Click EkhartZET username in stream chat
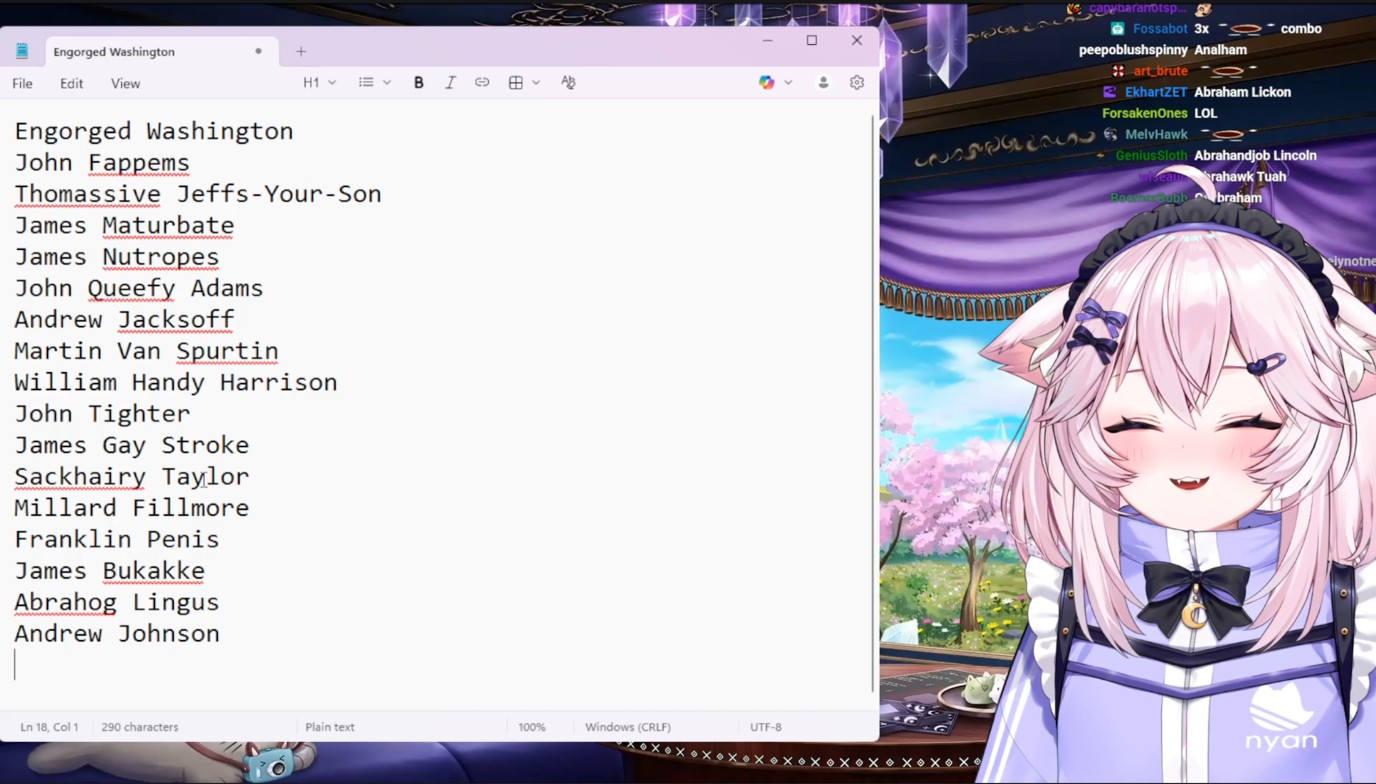The height and width of the screenshot is (784, 1376). [1156, 92]
